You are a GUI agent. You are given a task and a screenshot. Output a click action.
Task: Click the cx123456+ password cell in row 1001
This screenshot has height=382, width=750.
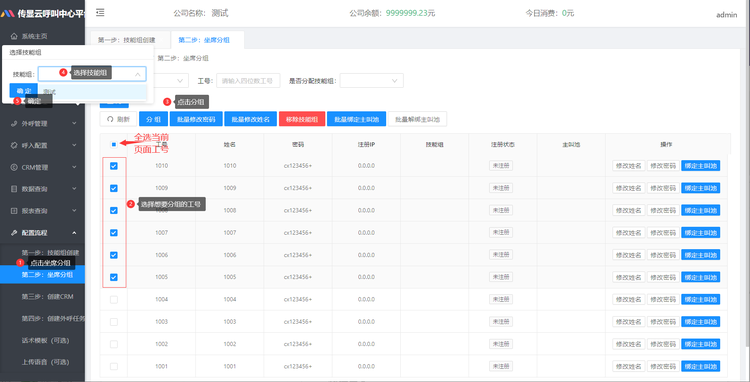pyautogui.click(x=298, y=366)
